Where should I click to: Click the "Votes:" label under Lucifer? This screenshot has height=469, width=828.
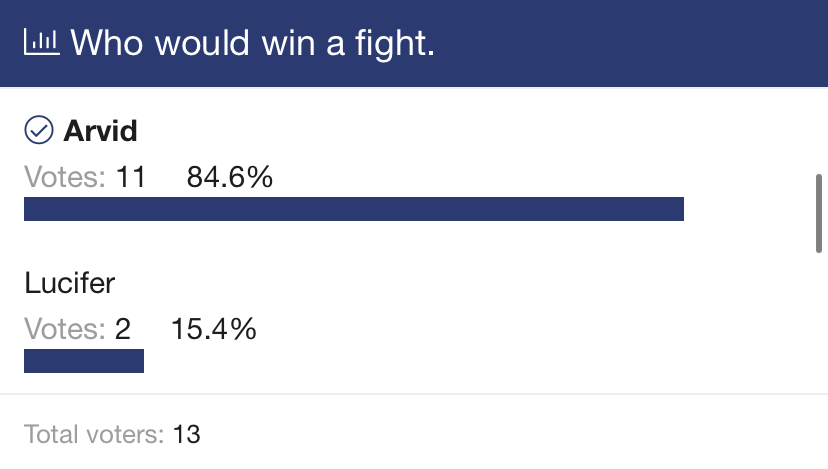[x=65, y=329]
